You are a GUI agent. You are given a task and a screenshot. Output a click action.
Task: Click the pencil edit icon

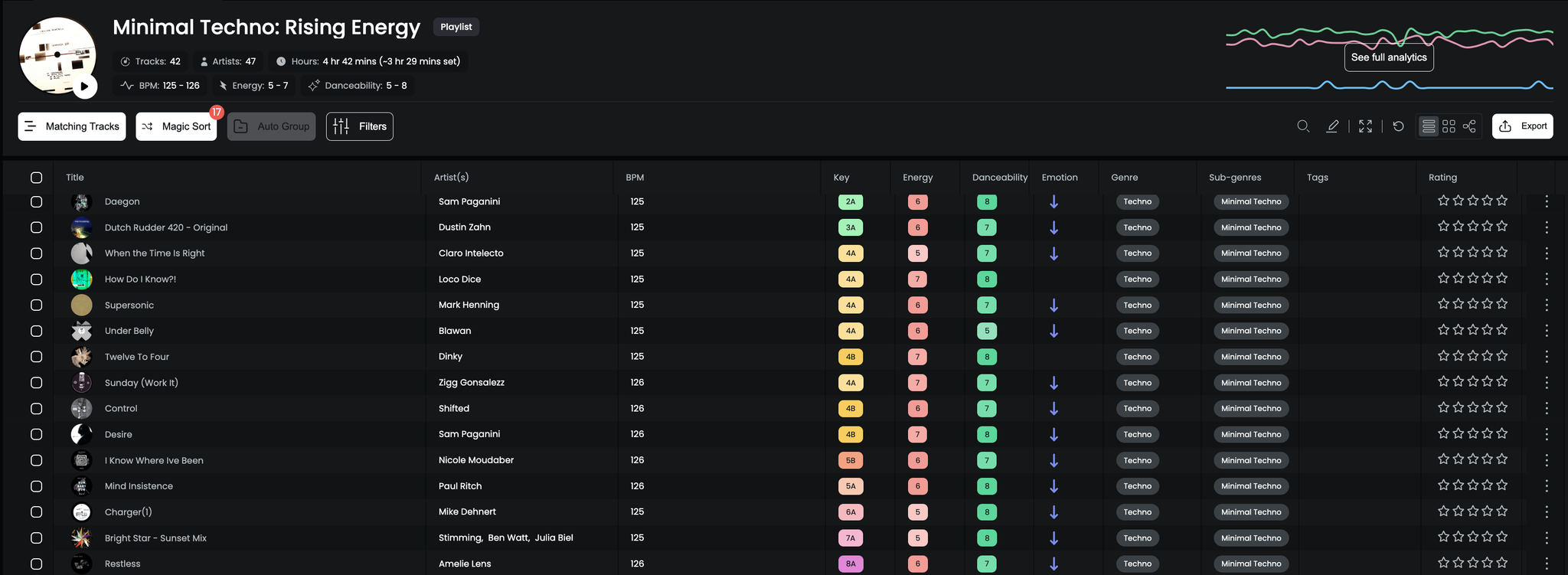tap(1332, 126)
